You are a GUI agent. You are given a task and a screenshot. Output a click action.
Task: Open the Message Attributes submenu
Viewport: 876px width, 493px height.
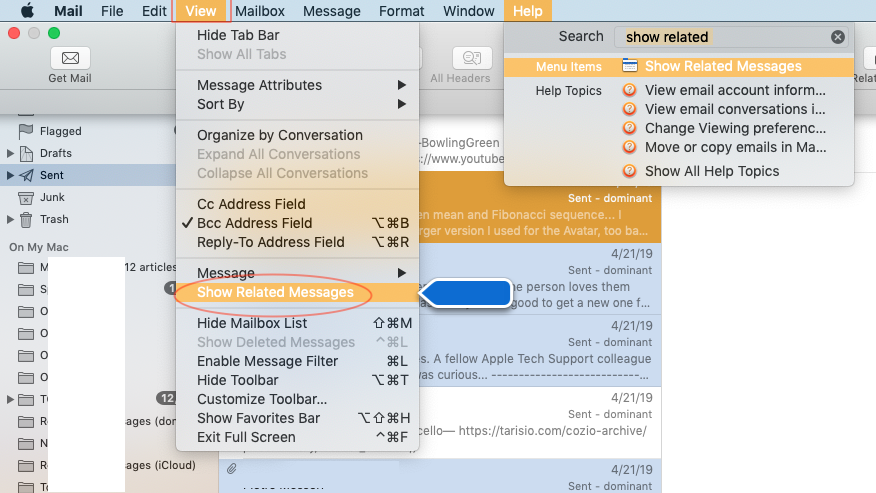297,85
